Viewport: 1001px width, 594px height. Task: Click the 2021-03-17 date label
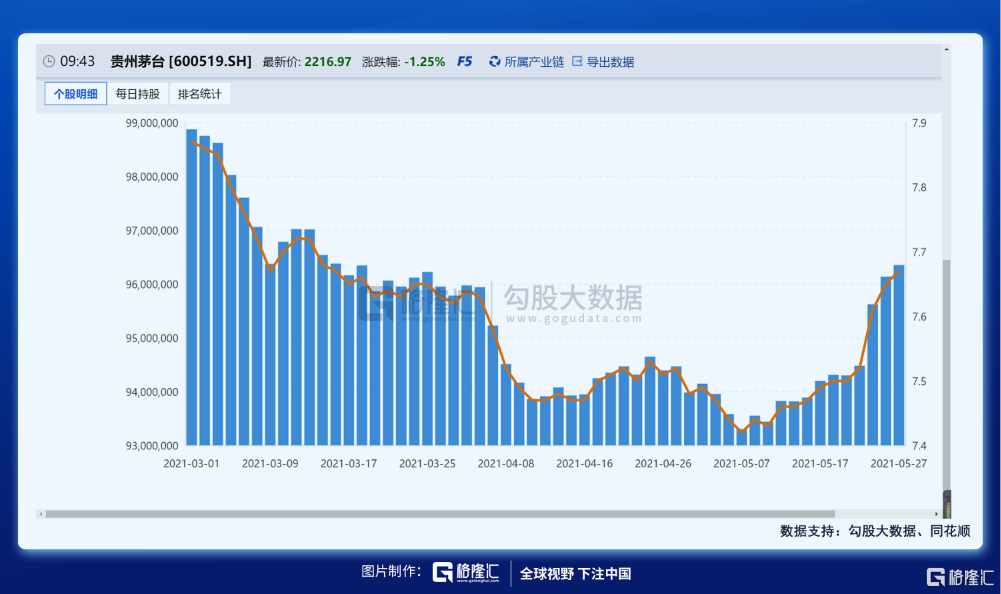(x=349, y=464)
